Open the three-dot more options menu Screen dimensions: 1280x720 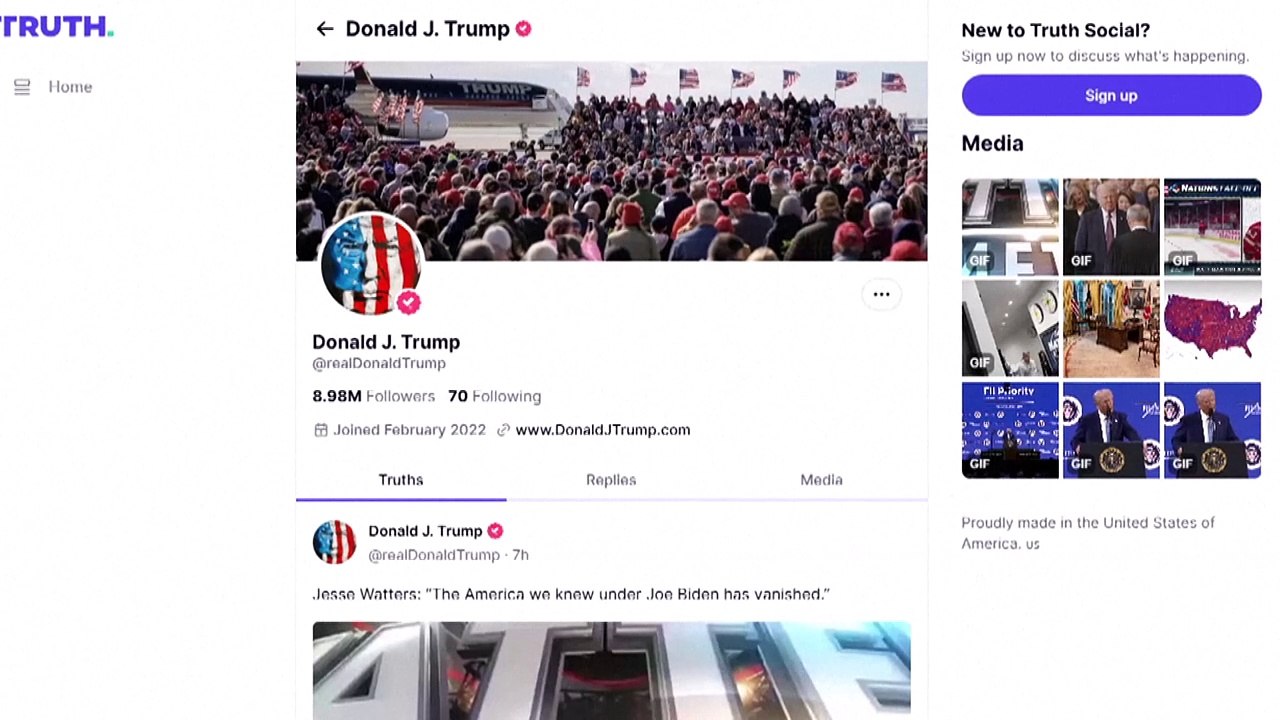point(881,294)
